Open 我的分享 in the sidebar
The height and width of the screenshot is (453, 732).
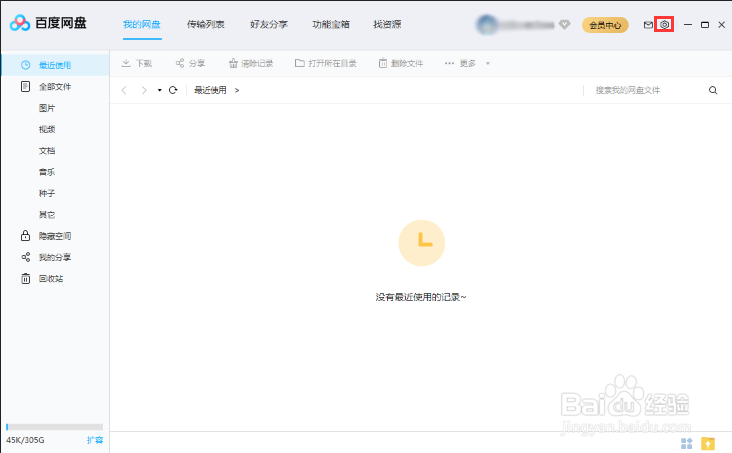tap(55, 257)
